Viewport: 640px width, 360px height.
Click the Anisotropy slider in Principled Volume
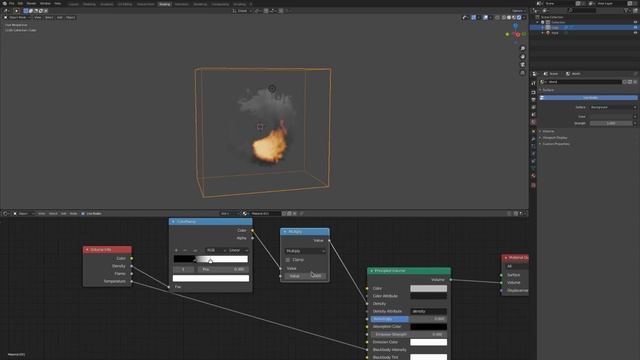(408, 319)
